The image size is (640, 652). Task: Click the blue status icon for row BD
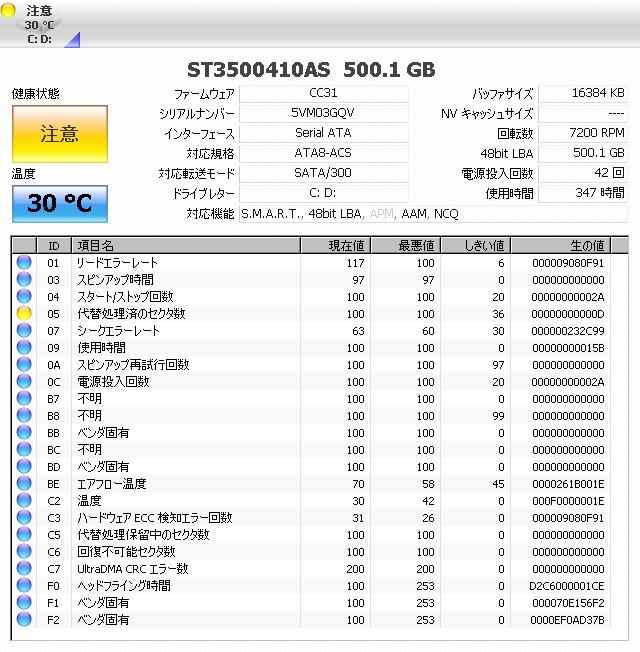(x=24, y=467)
